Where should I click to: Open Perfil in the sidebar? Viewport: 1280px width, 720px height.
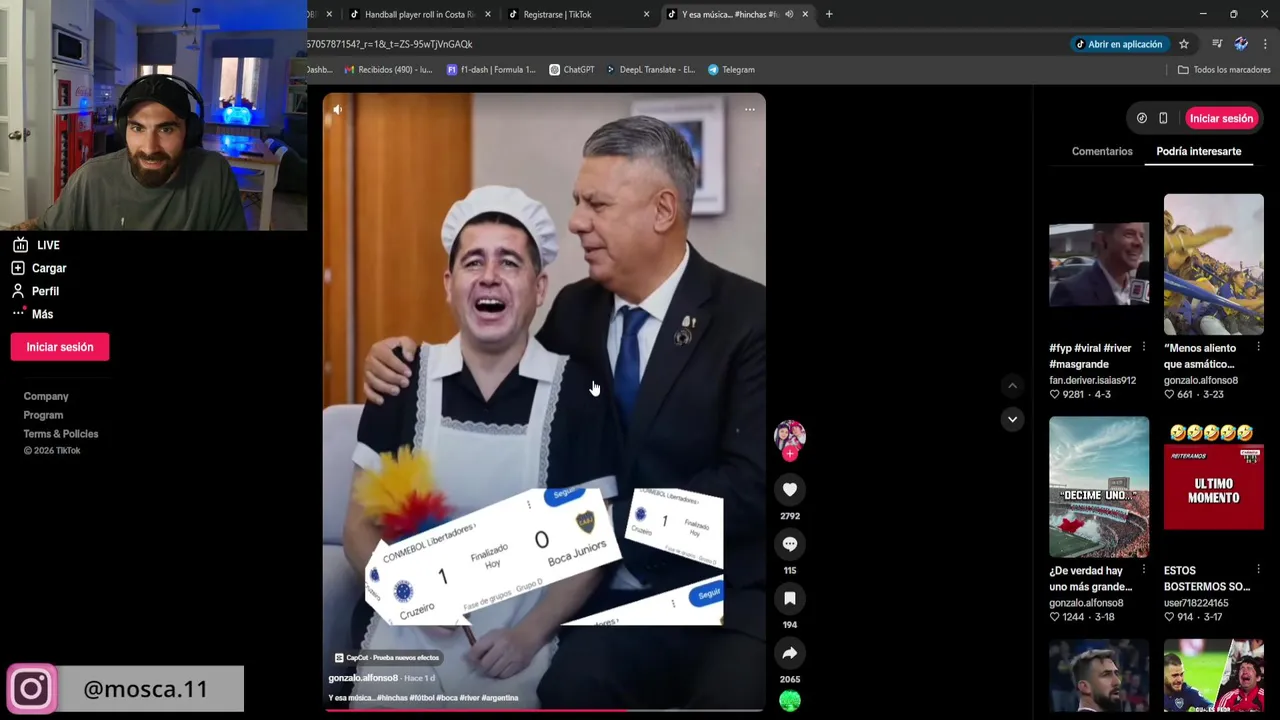click(36, 291)
